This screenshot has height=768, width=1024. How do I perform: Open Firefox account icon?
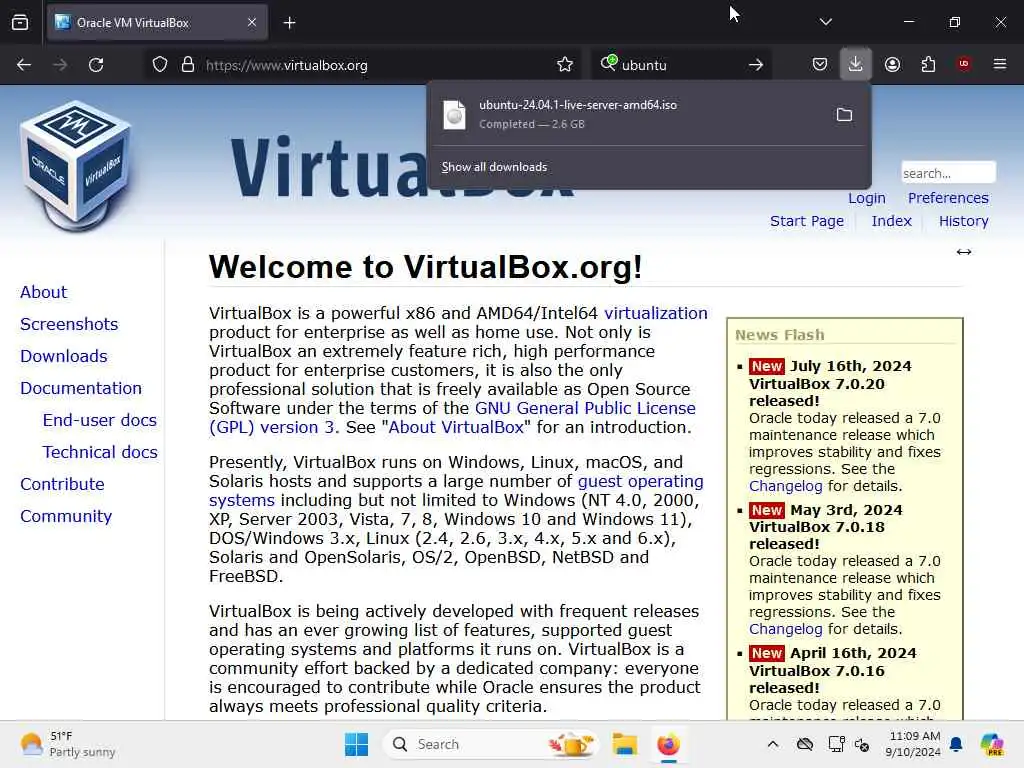(x=892, y=65)
